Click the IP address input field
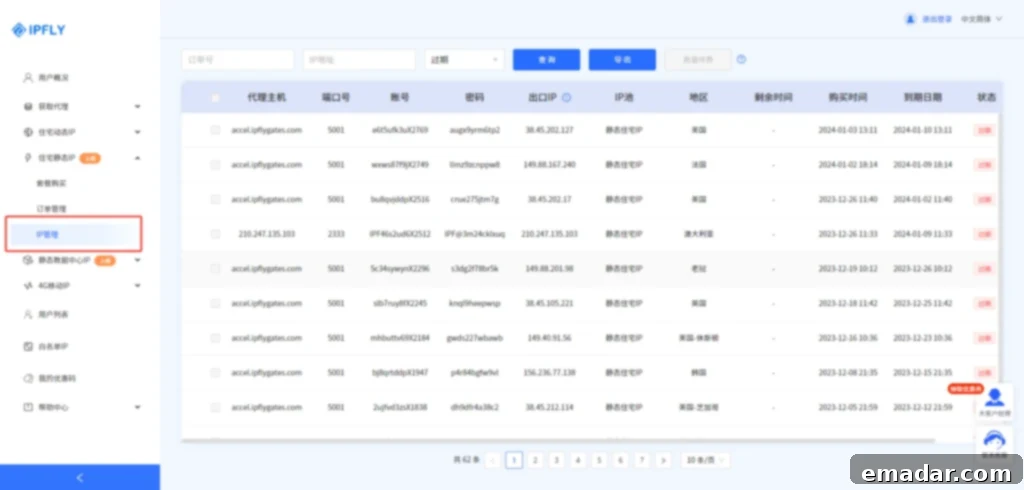The image size is (1024, 490). [359, 59]
